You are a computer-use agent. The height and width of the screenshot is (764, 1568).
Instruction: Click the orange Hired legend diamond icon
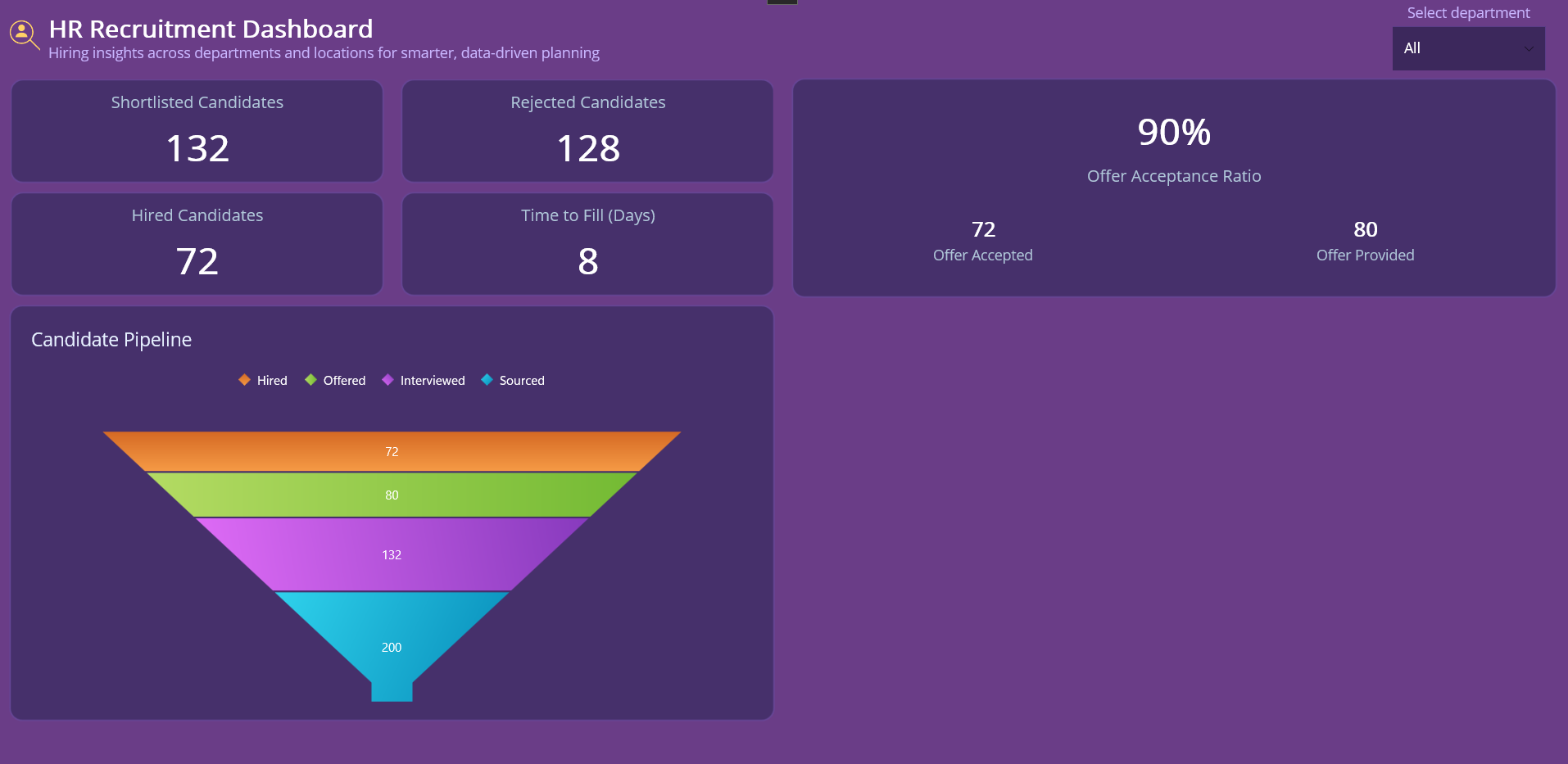(243, 379)
